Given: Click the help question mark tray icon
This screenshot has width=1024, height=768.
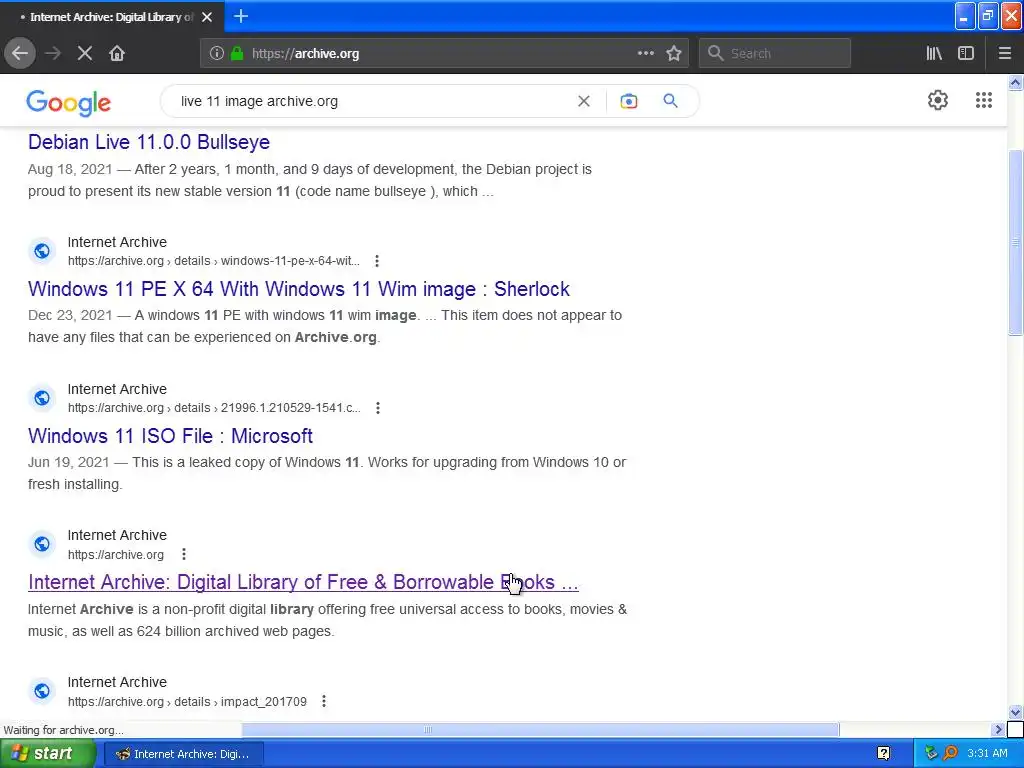Looking at the screenshot, I should [883, 754].
